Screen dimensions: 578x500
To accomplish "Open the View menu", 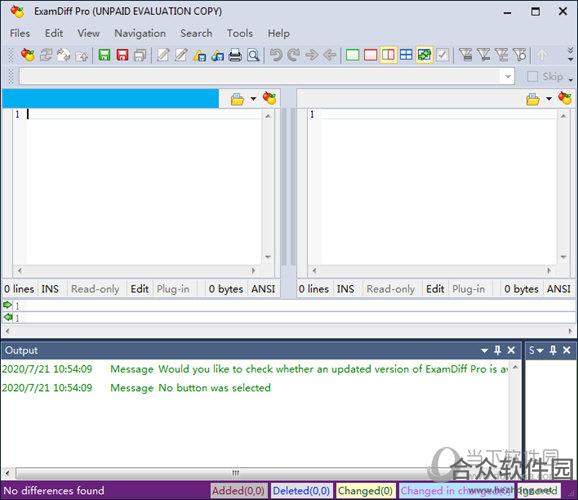I will click(88, 33).
